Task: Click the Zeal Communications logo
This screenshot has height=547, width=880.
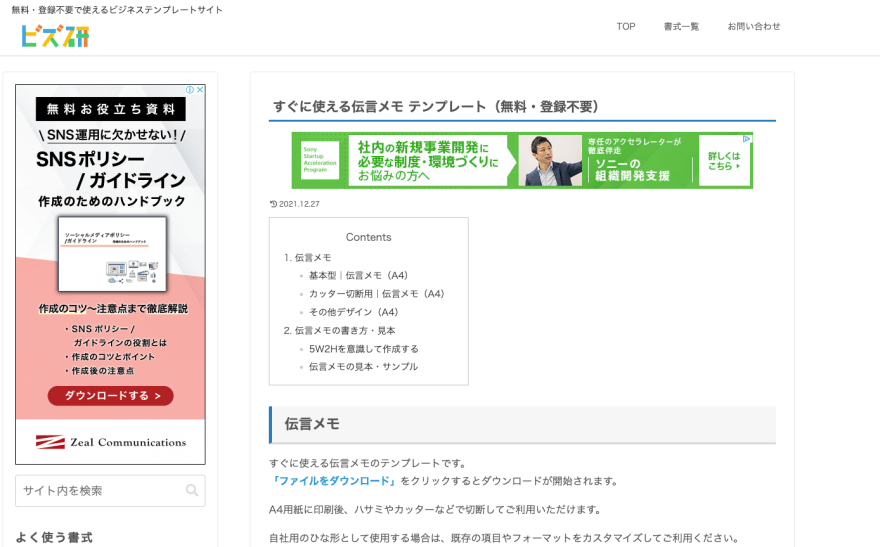Action: coord(111,442)
